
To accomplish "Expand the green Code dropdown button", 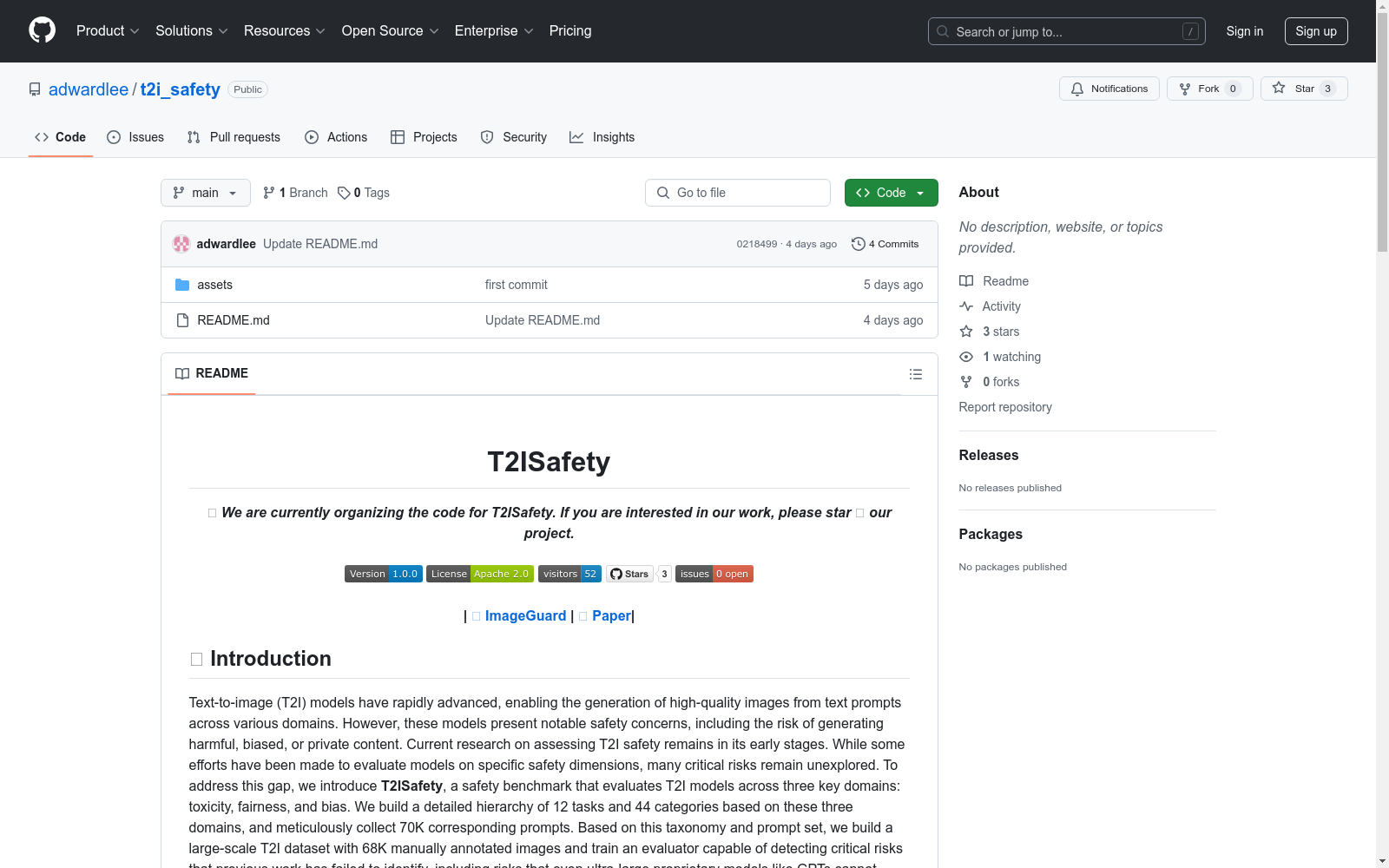I will pyautogui.click(x=891, y=193).
